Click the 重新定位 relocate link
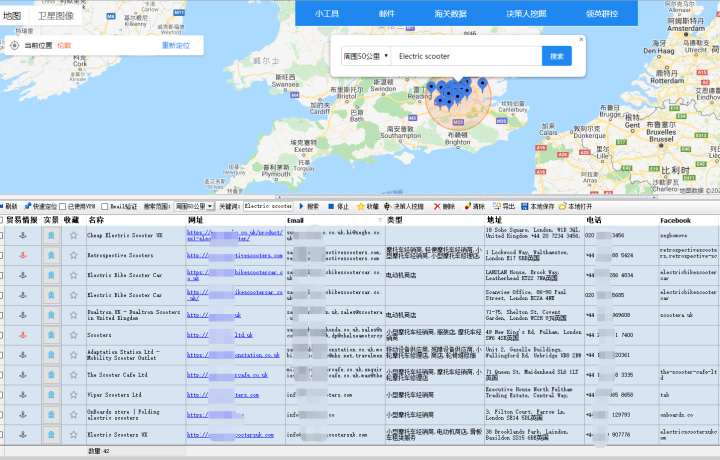 click(x=175, y=45)
